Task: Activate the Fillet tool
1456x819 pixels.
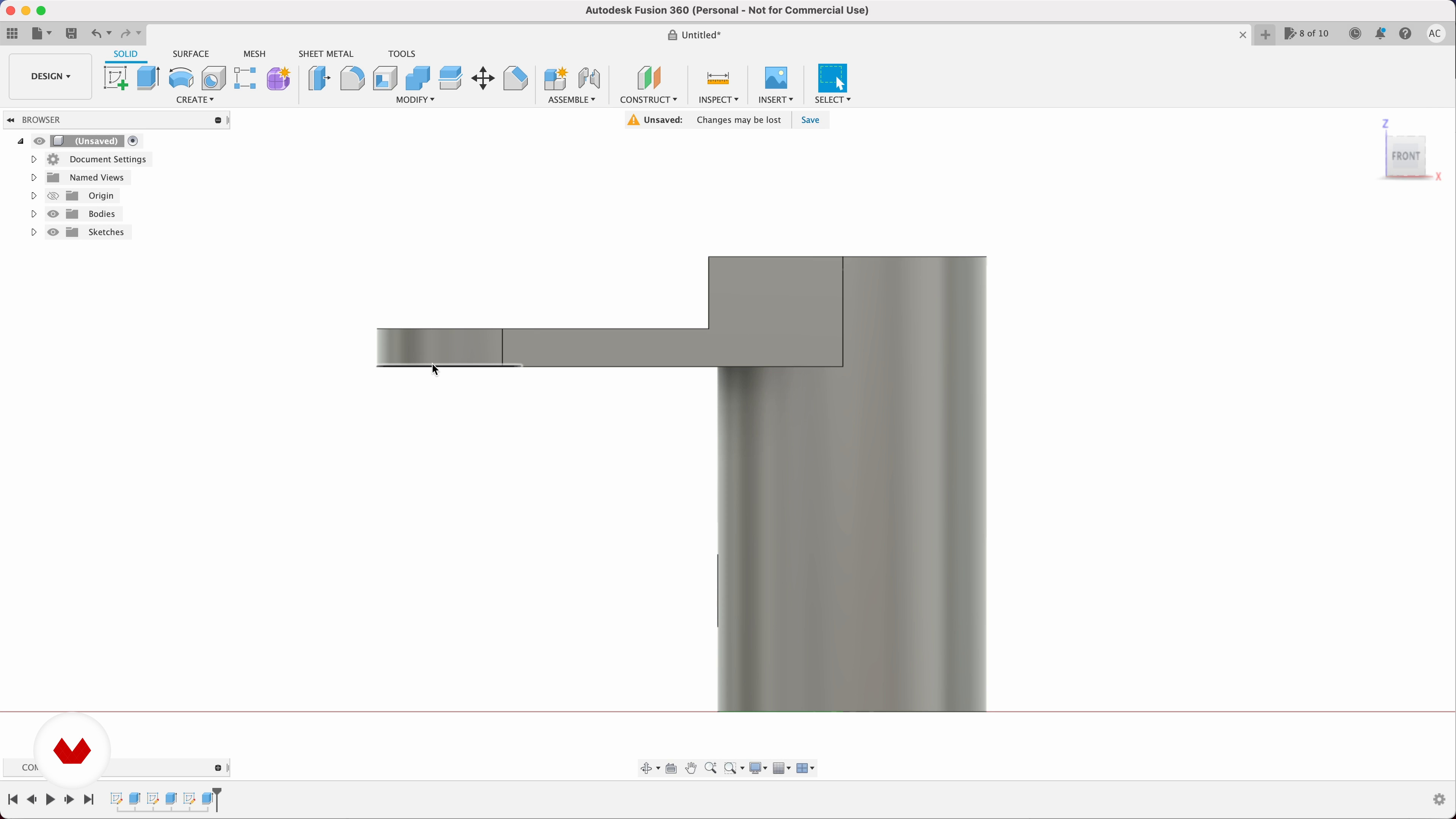Action: 352,78
